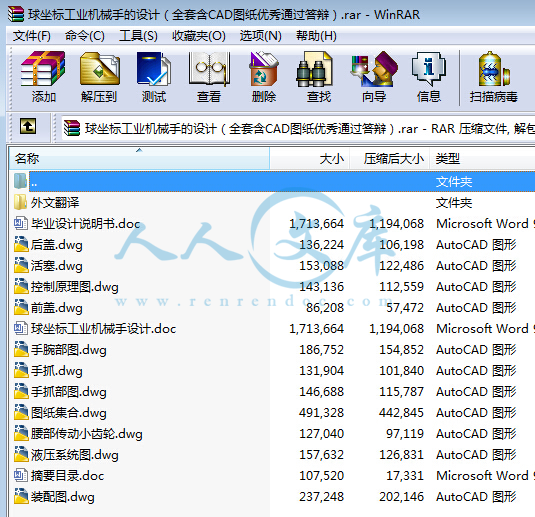Start the 向导 (Wizard) tool
Screen dimensions: 535x517
(374, 77)
